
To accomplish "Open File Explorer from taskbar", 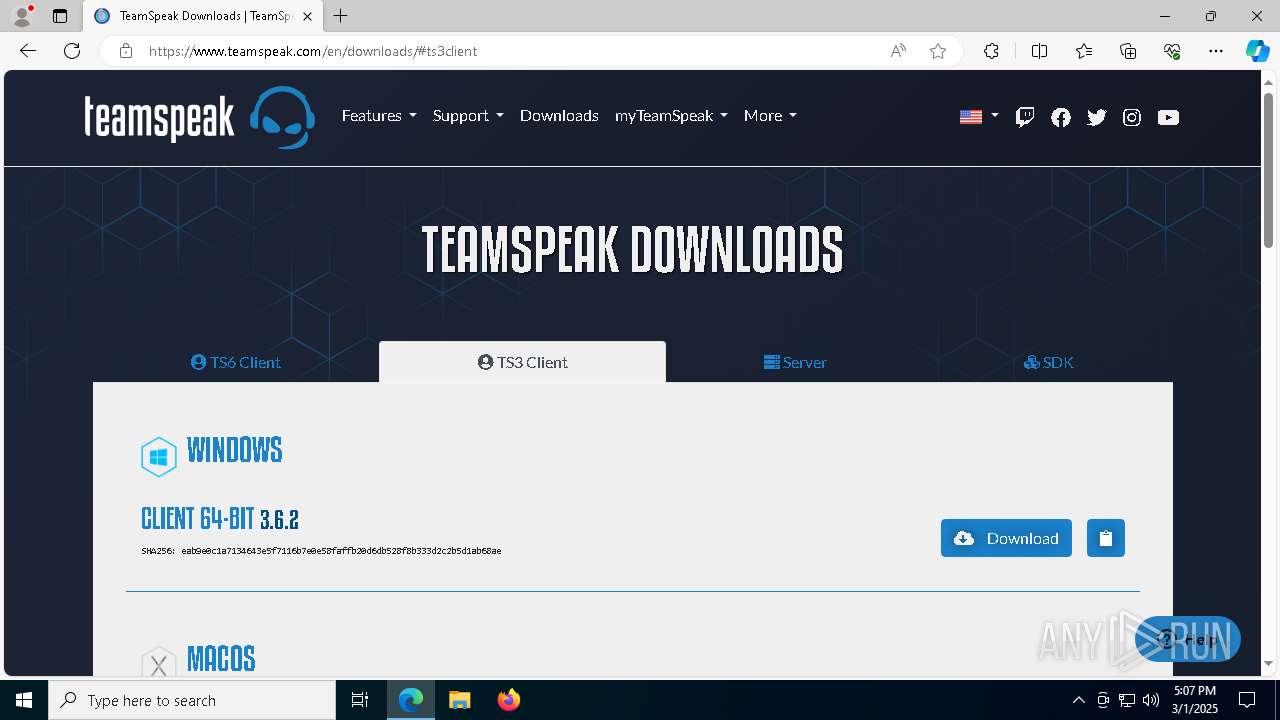I will (x=459, y=700).
